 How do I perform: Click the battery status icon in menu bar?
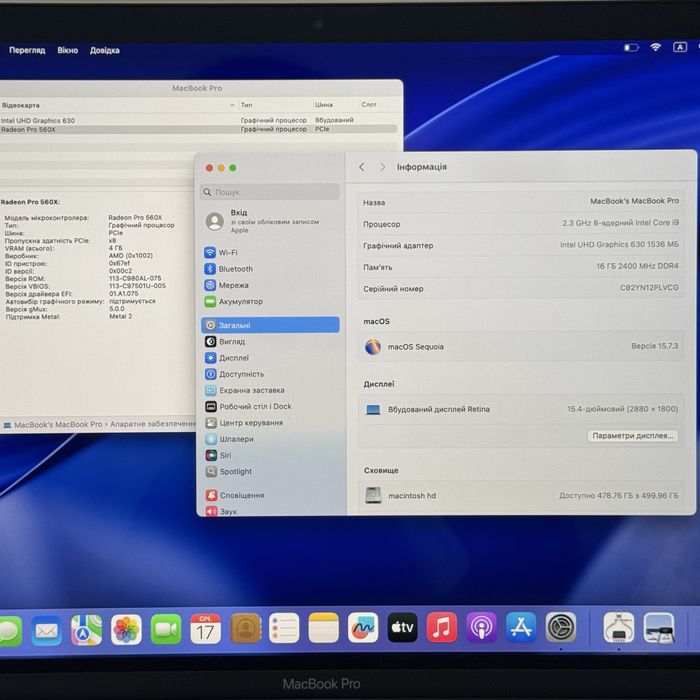pyautogui.click(x=631, y=47)
